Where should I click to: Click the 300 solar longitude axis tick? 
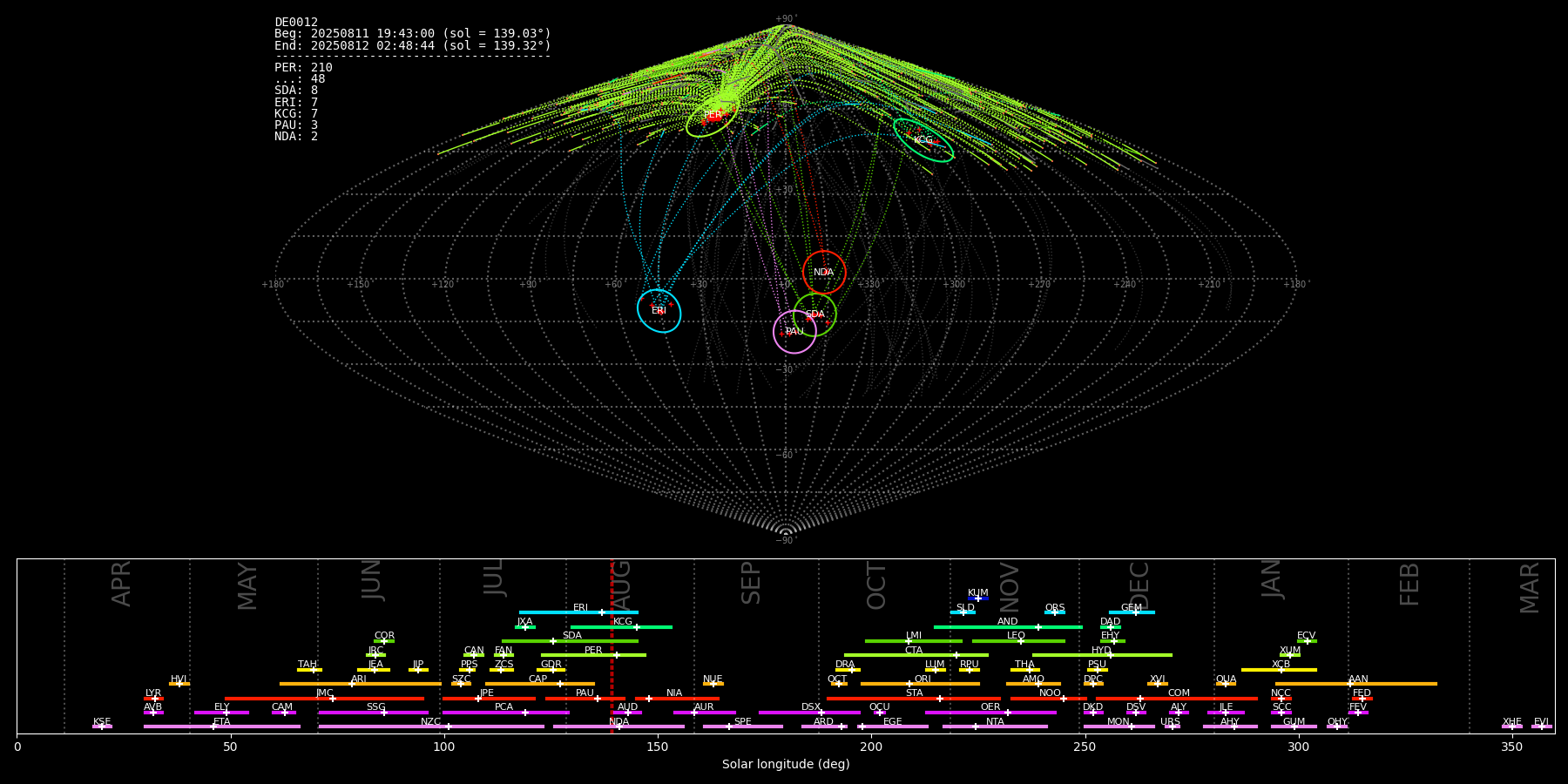1298,747
